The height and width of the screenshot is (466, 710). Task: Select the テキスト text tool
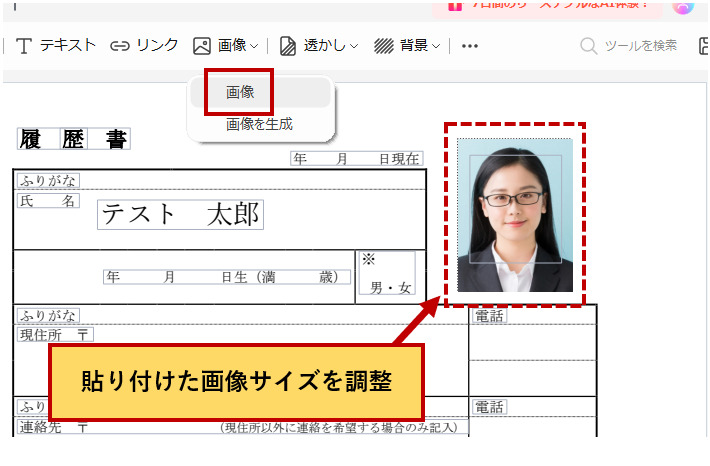click(x=56, y=45)
